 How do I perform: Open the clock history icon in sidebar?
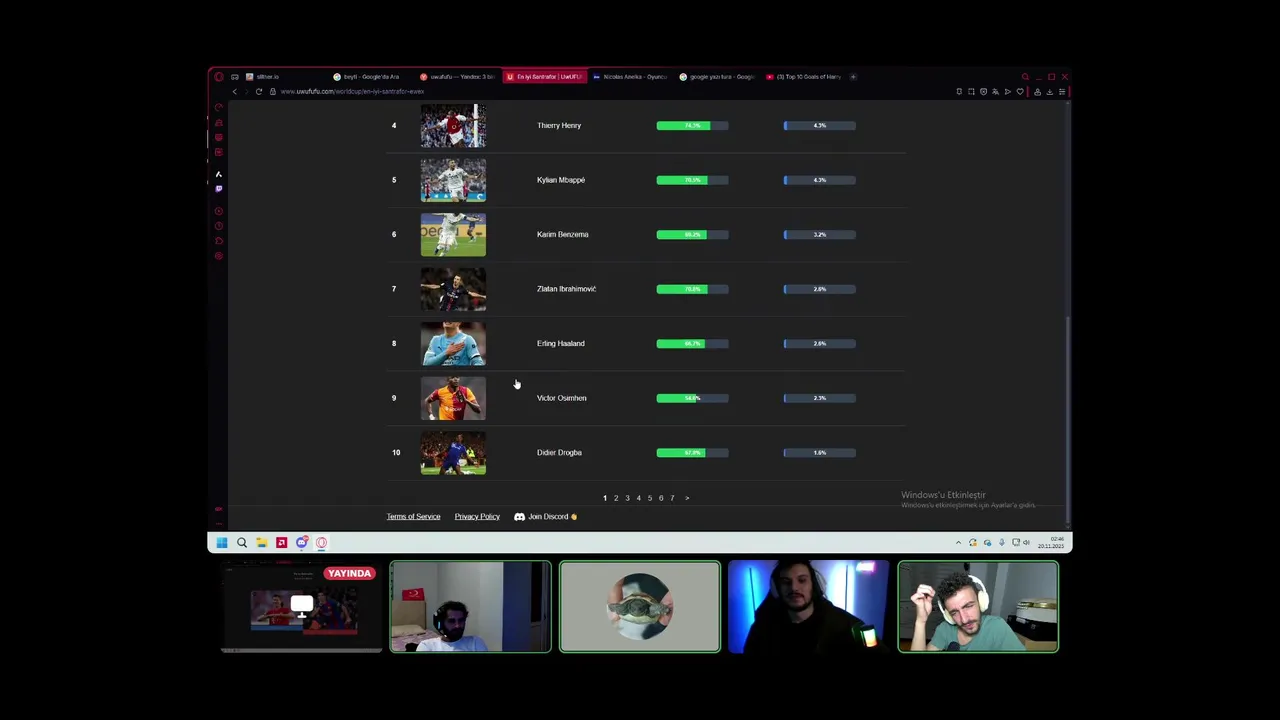pyautogui.click(x=219, y=226)
